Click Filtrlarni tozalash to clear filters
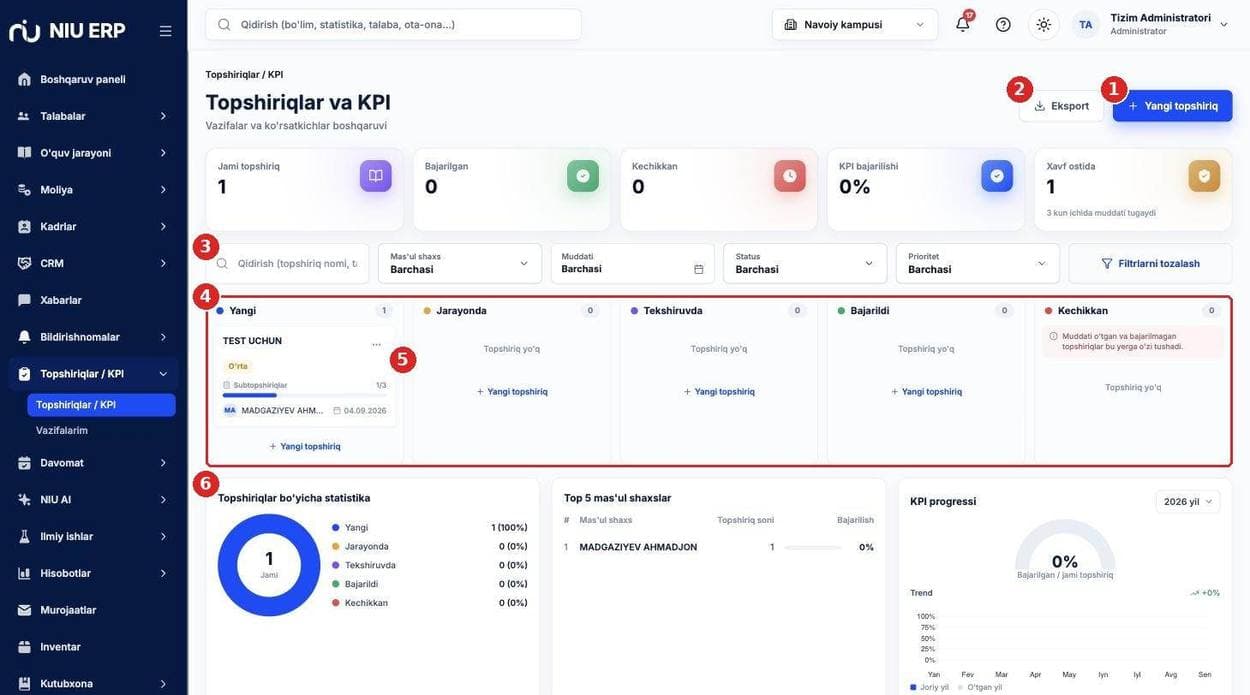This screenshot has height=695, width=1250. (x=1150, y=263)
